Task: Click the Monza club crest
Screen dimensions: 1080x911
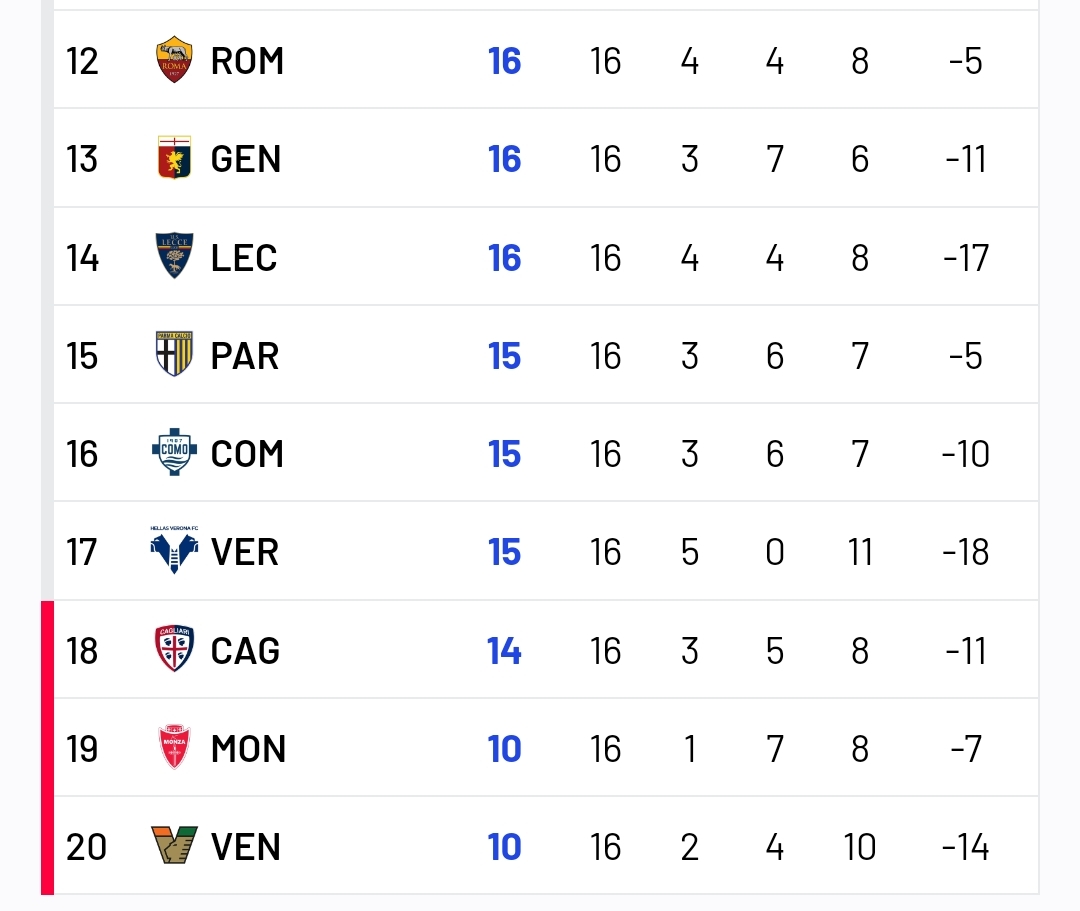Action: click(x=174, y=747)
